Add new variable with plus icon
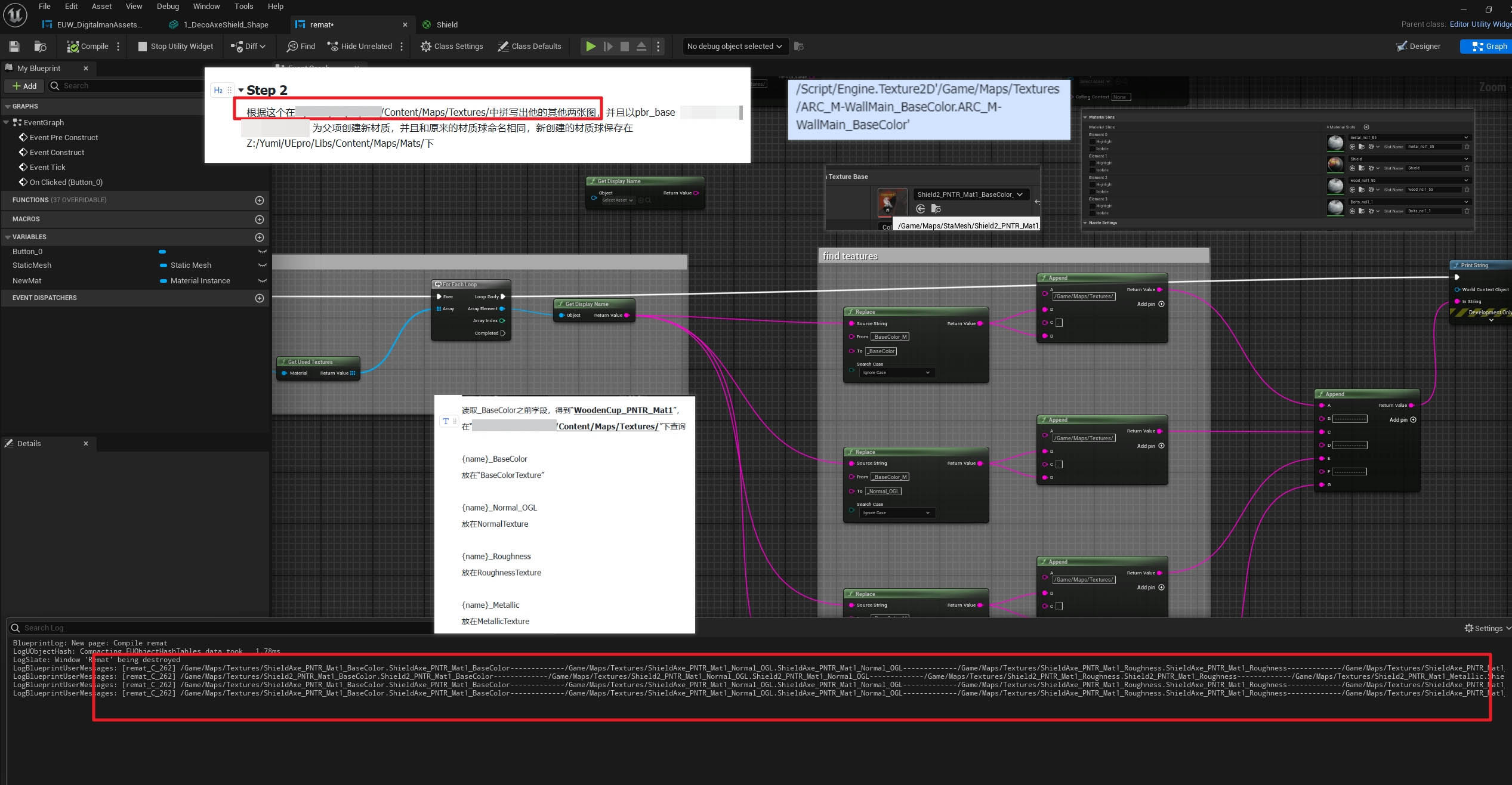The image size is (1512, 785). (260, 237)
